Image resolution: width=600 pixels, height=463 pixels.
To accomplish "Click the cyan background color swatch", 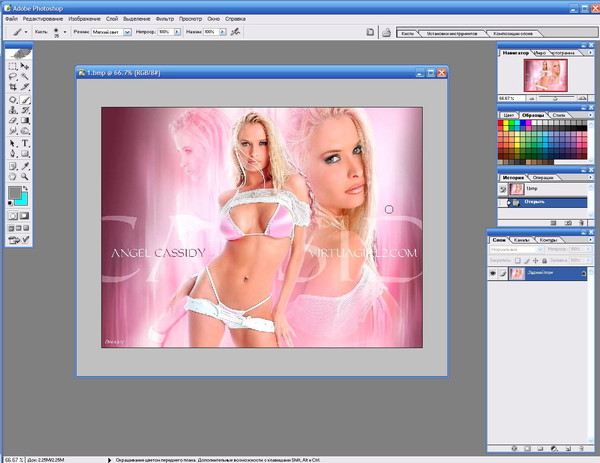I will [23, 201].
